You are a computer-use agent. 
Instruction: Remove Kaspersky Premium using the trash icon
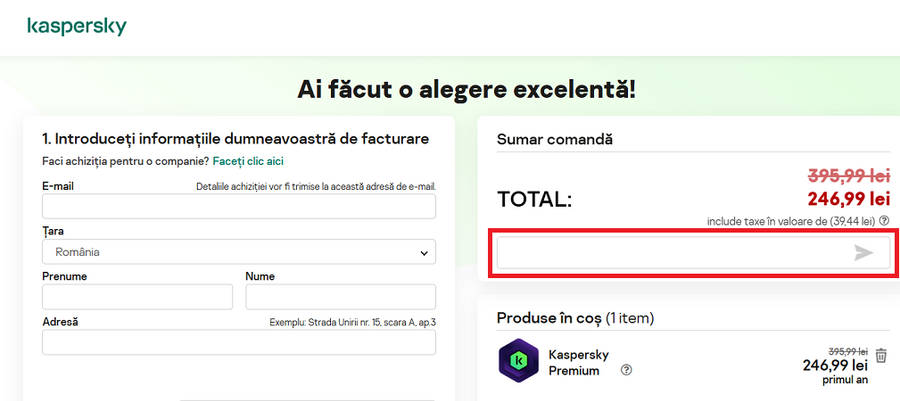881,356
